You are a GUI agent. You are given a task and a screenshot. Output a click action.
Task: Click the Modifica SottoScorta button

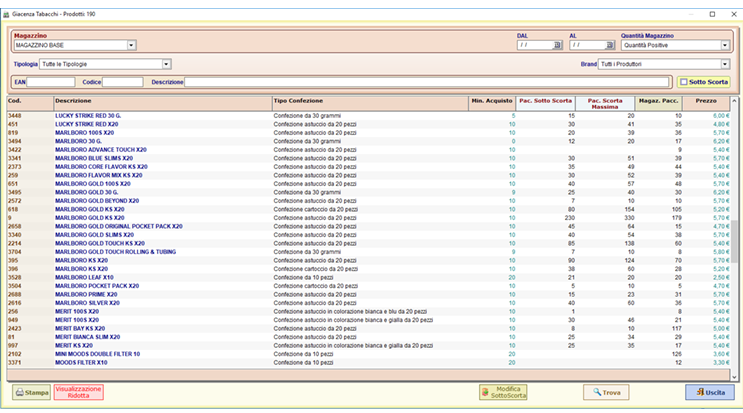pos(503,392)
